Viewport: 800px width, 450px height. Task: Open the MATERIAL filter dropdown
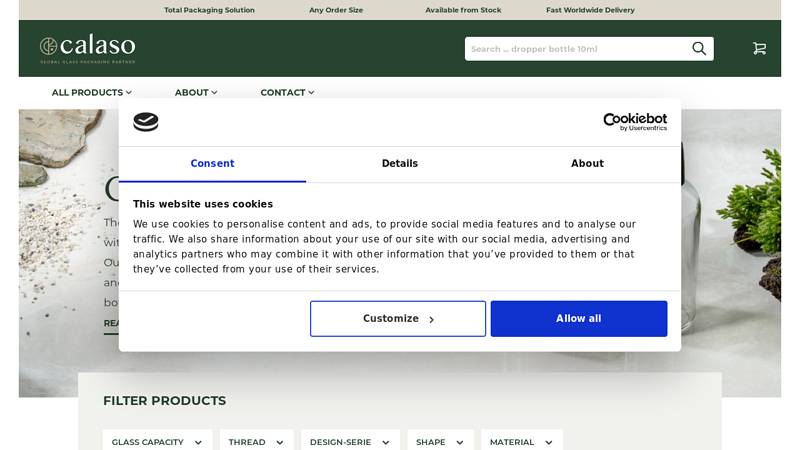pyautogui.click(x=522, y=442)
